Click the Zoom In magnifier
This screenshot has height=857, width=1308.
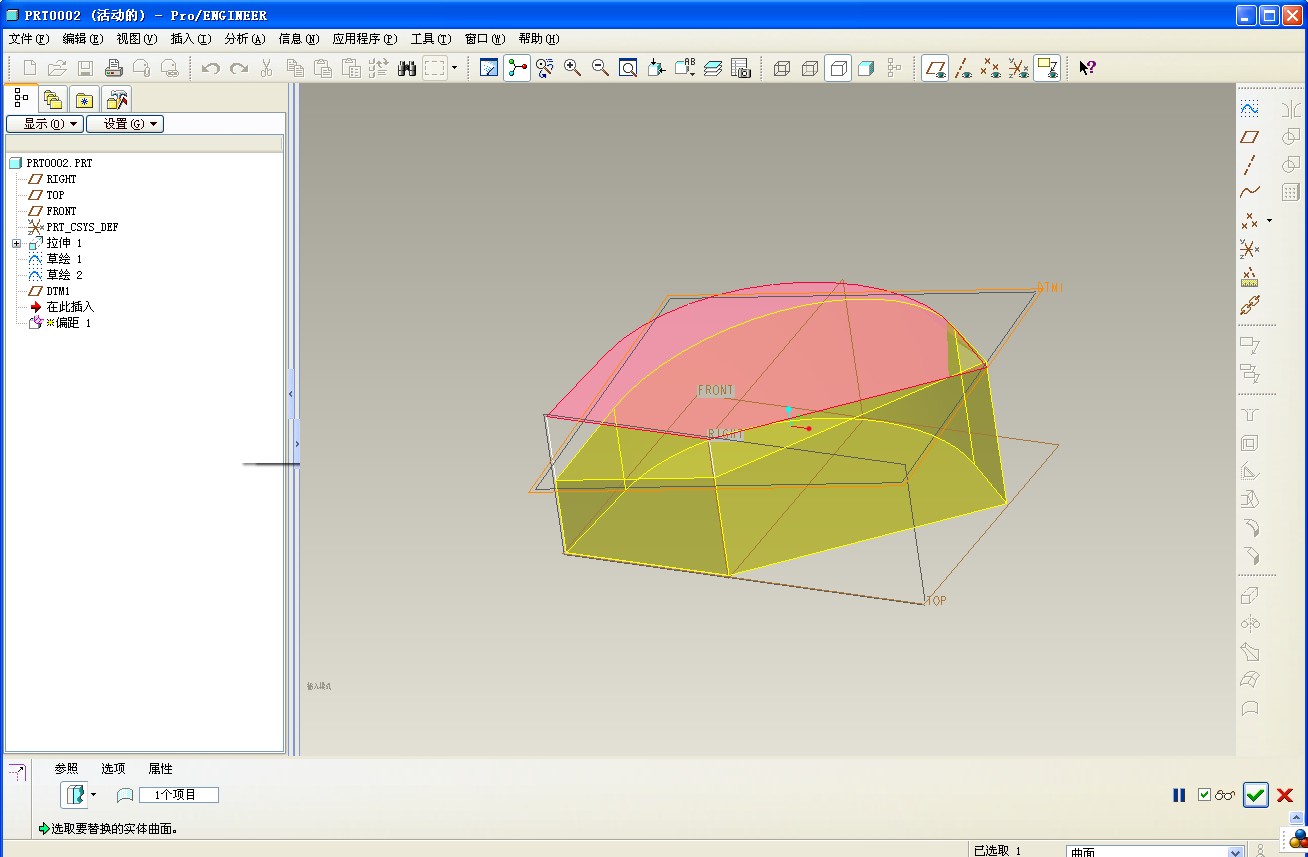[x=573, y=68]
